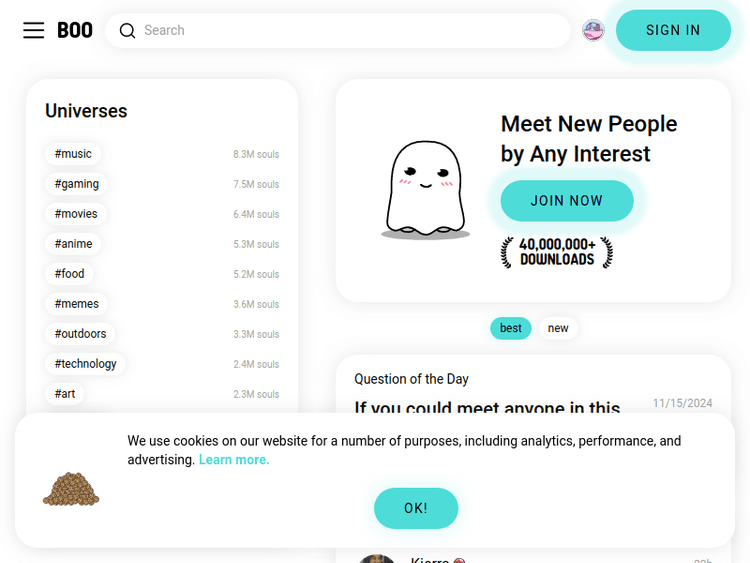Image resolution: width=750 pixels, height=563 pixels.
Task: Click the BOO logo
Action: [75, 30]
